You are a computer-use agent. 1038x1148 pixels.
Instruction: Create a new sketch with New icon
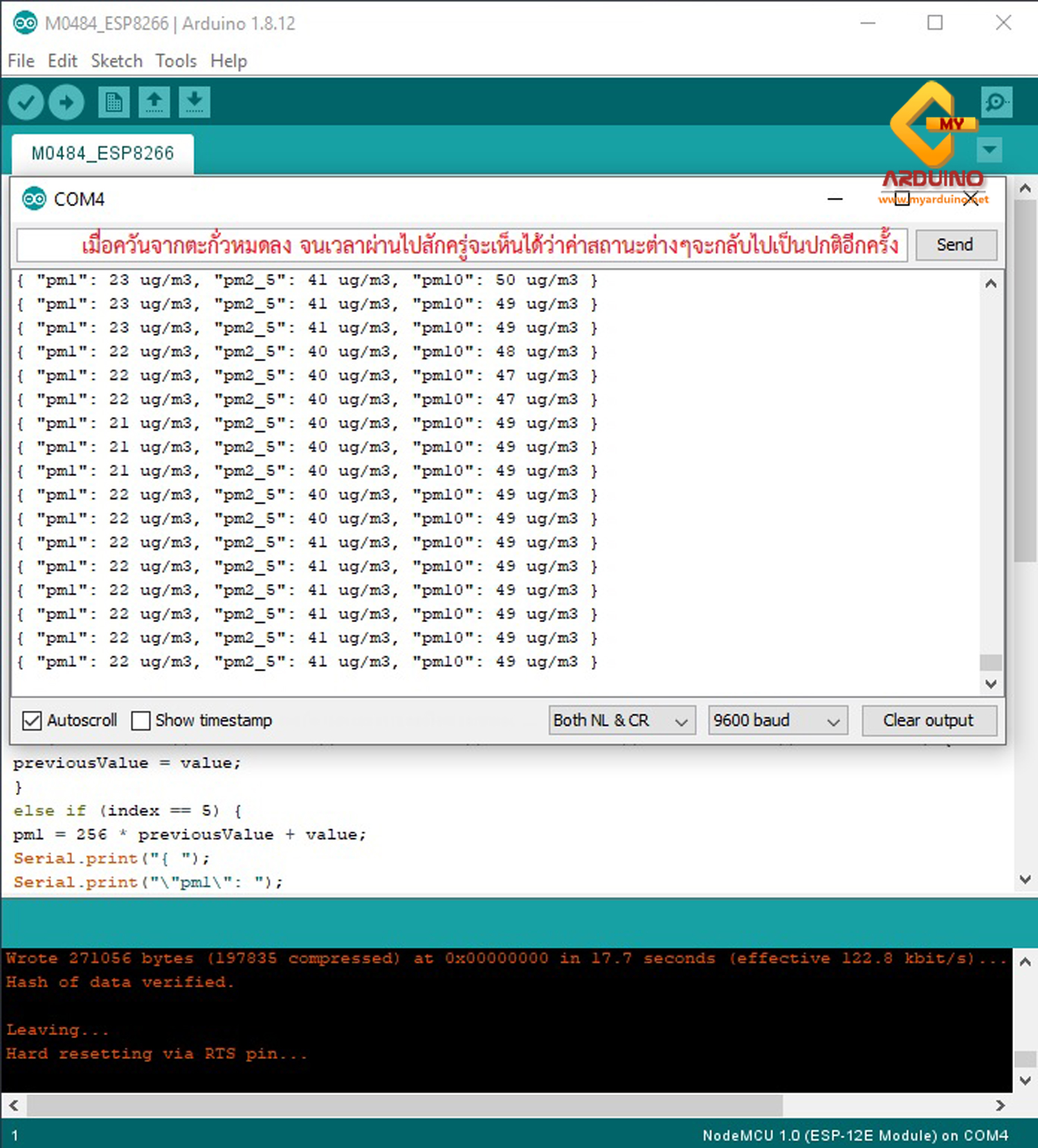pos(113,103)
